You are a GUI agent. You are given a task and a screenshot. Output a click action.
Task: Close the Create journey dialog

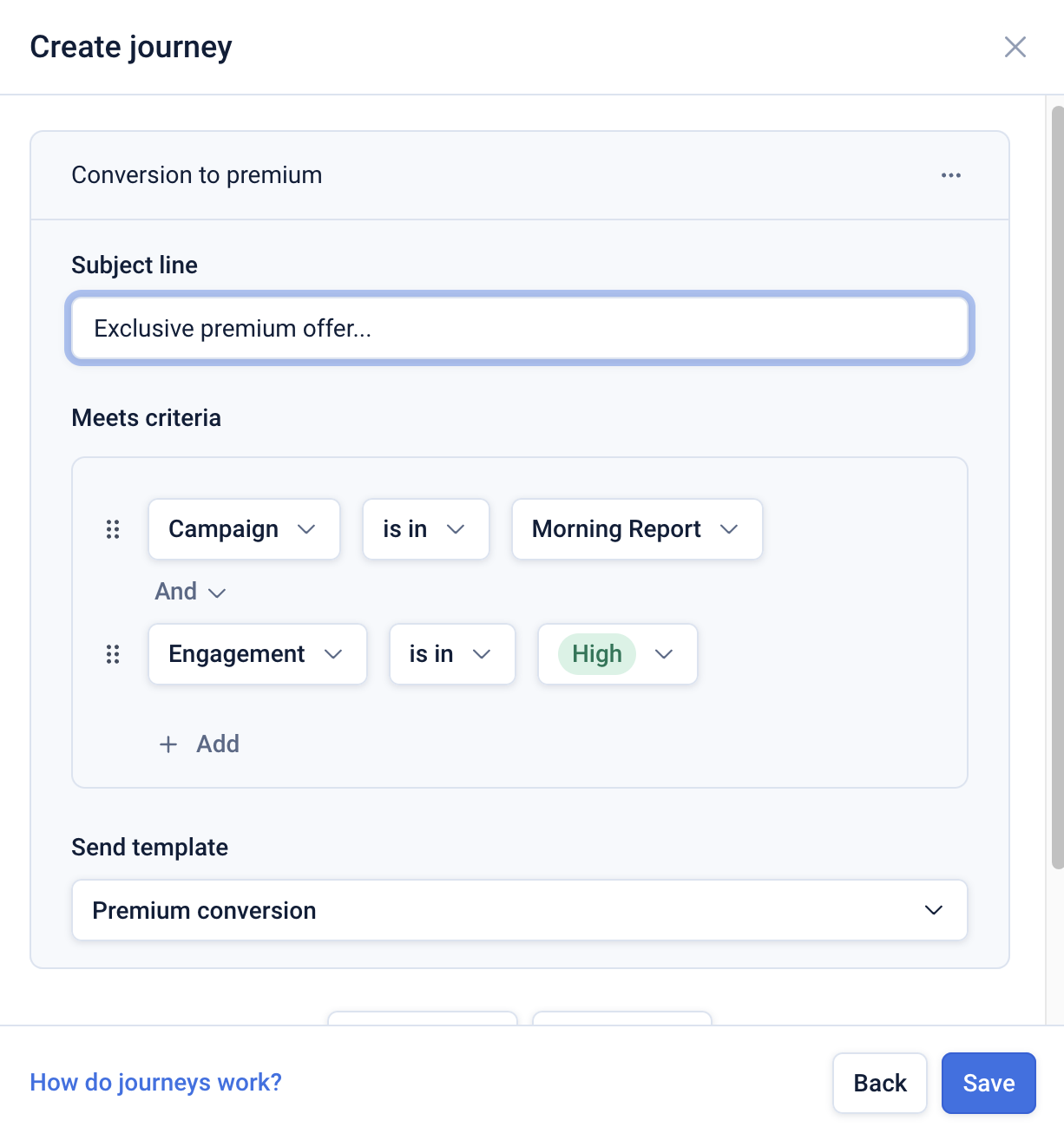[1015, 47]
